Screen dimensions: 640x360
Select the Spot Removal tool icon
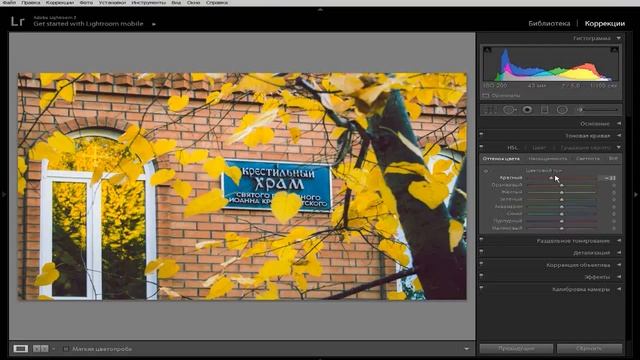509,109
